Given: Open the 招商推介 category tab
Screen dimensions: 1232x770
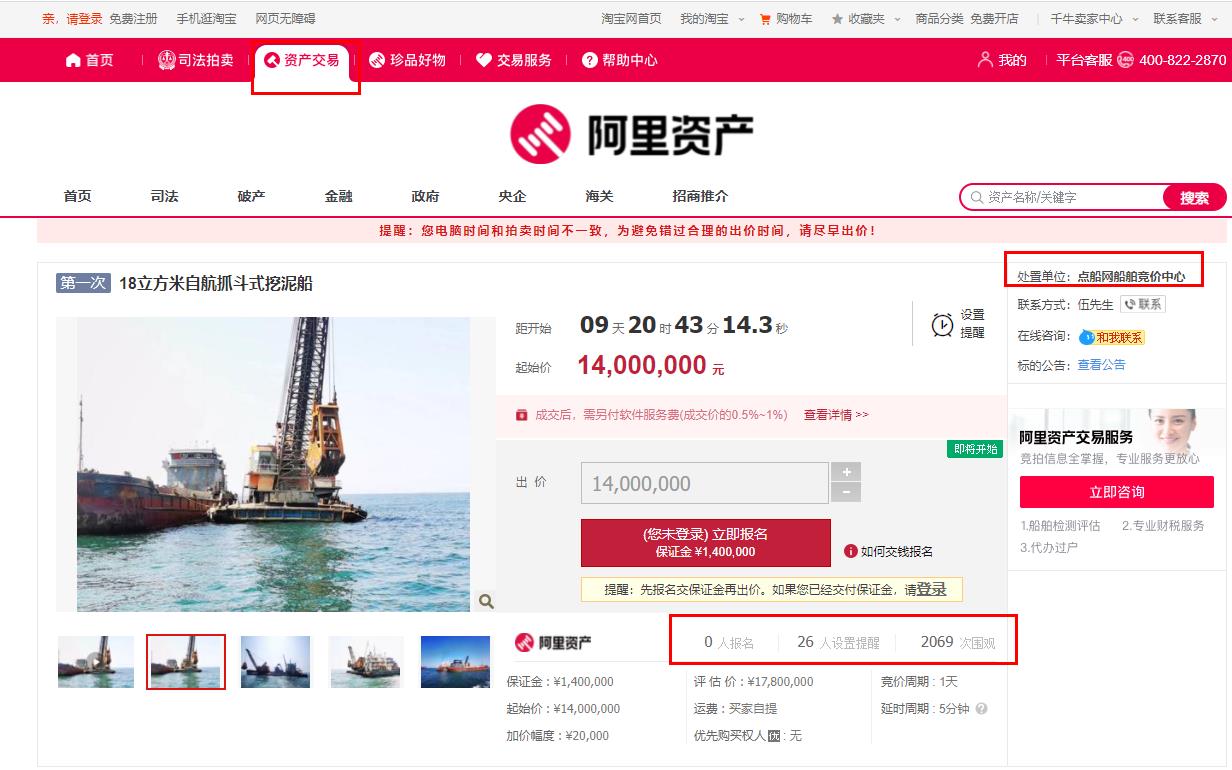Looking at the screenshot, I should click(x=700, y=196).
